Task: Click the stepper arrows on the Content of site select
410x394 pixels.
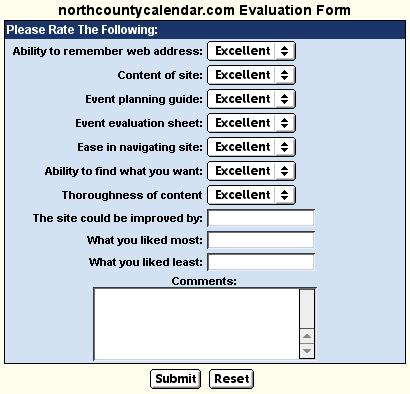Action: click(x=284, y=75)
